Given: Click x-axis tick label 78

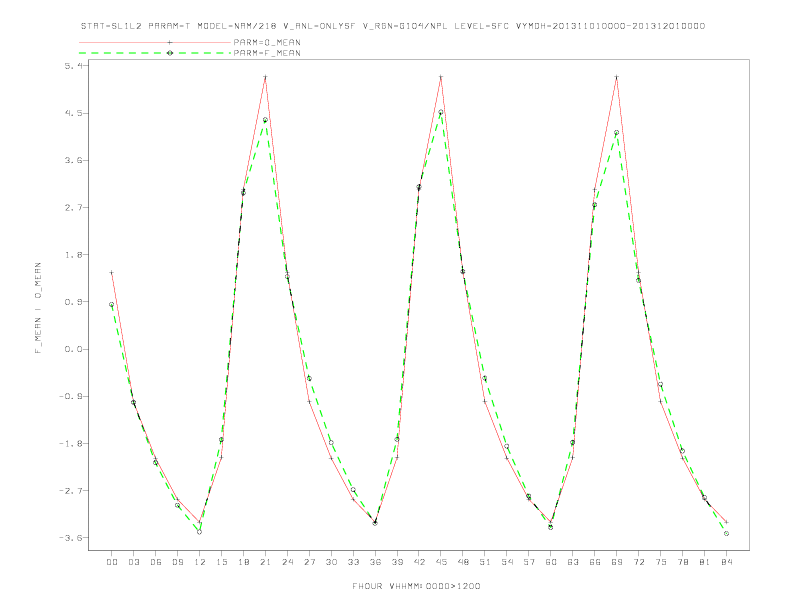Looking at the screenshot, I should tap(682, 562).
